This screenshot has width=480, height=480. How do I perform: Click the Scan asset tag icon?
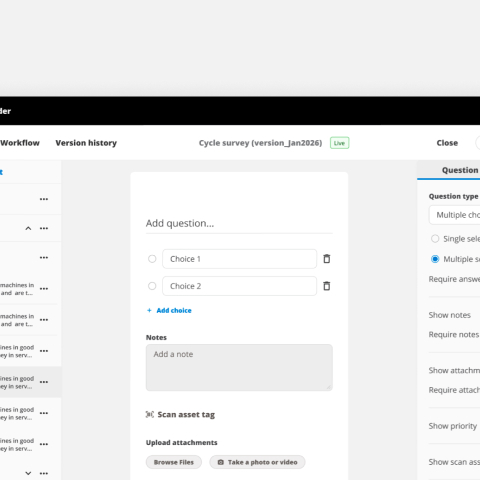pos(150,414)
